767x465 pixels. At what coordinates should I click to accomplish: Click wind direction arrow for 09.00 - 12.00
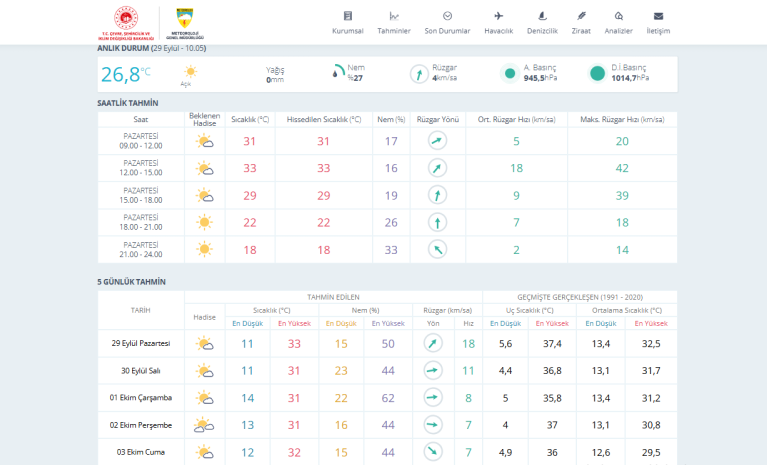pyautogui.click(x=437, y=141)
